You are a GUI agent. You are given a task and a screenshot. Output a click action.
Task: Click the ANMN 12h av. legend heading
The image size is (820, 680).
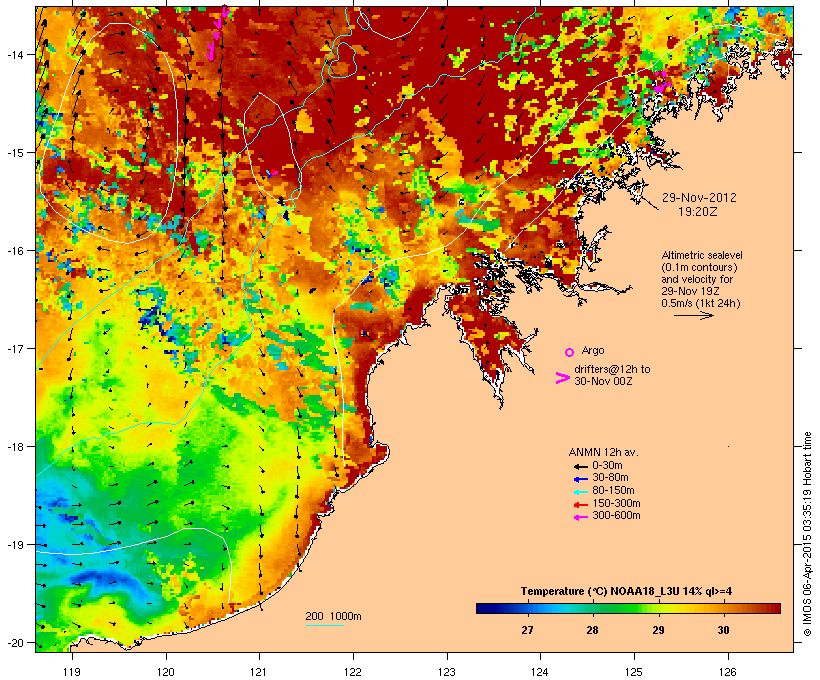(x=603, y=452)
